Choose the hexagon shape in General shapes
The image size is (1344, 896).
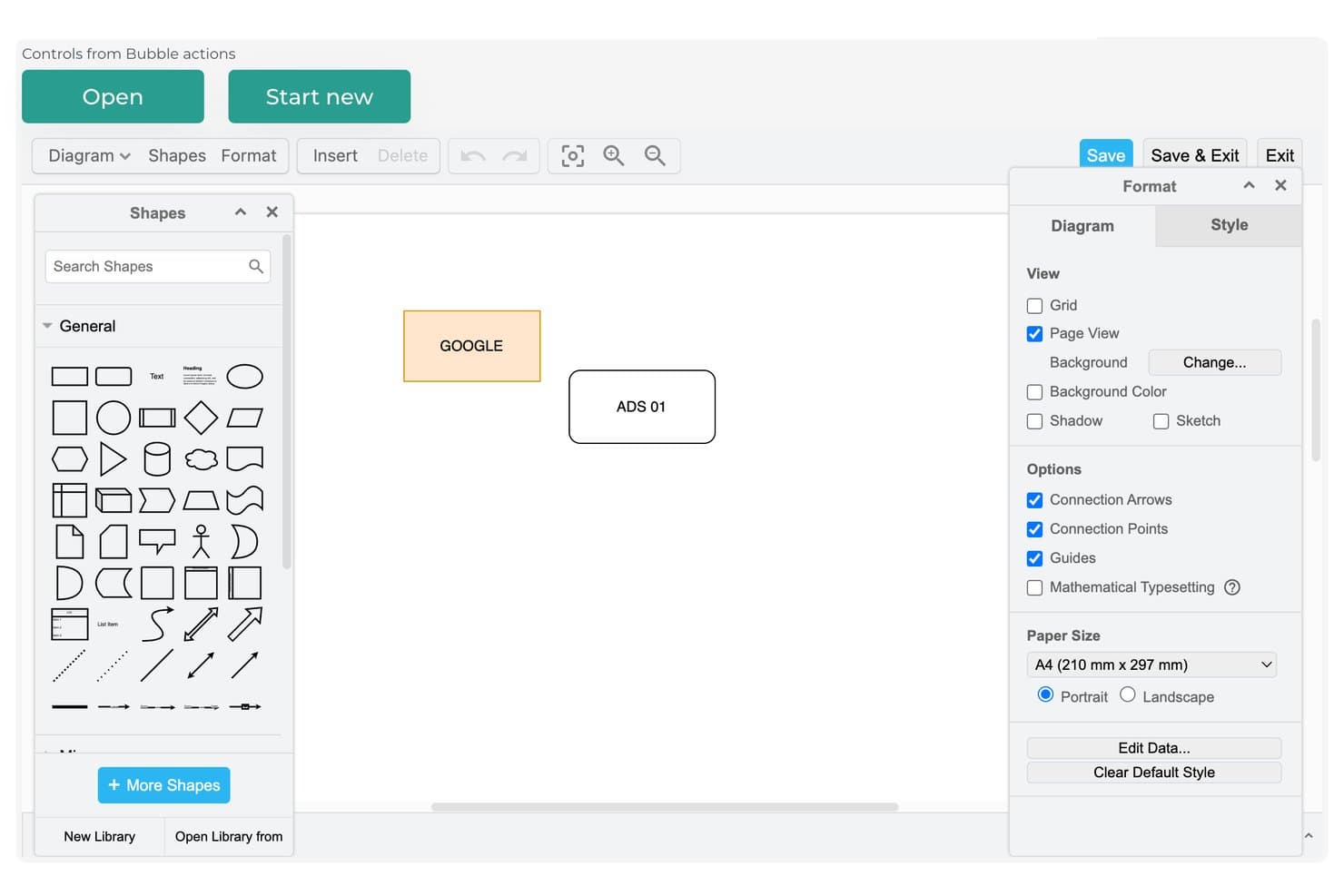click(x=70, y=459)
